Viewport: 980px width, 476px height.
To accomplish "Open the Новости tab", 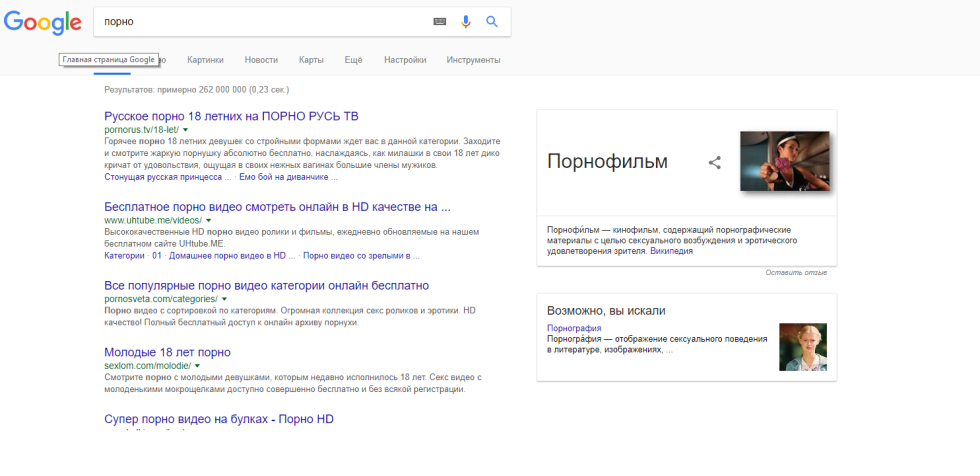I will point(261,60).
